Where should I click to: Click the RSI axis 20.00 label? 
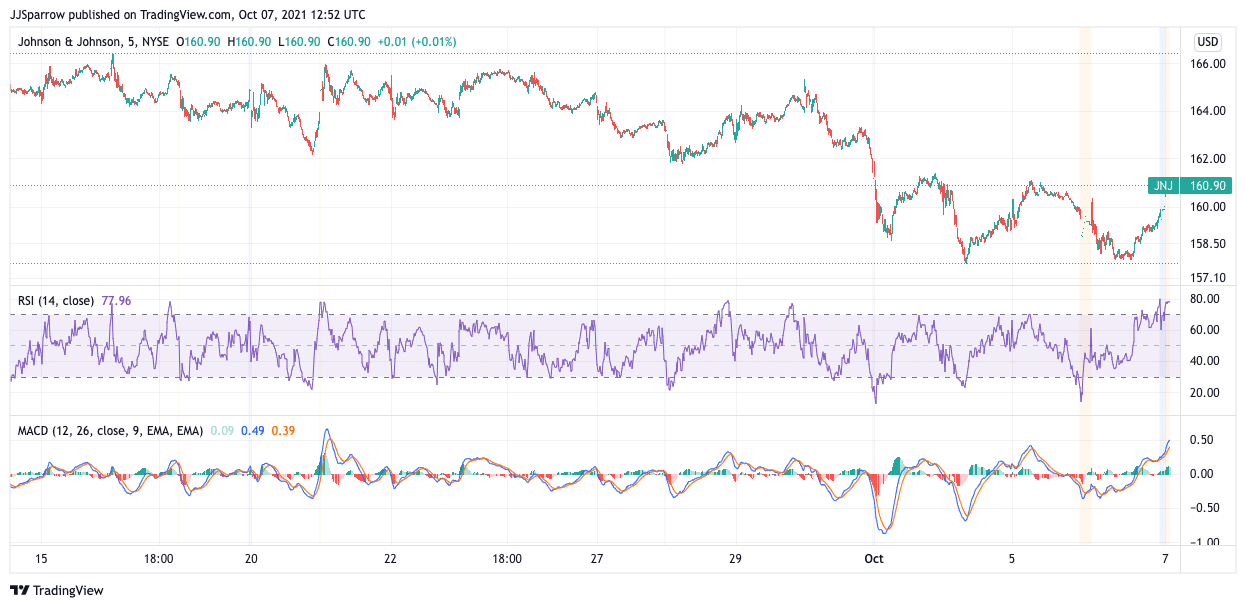[x=1203, y=392]
